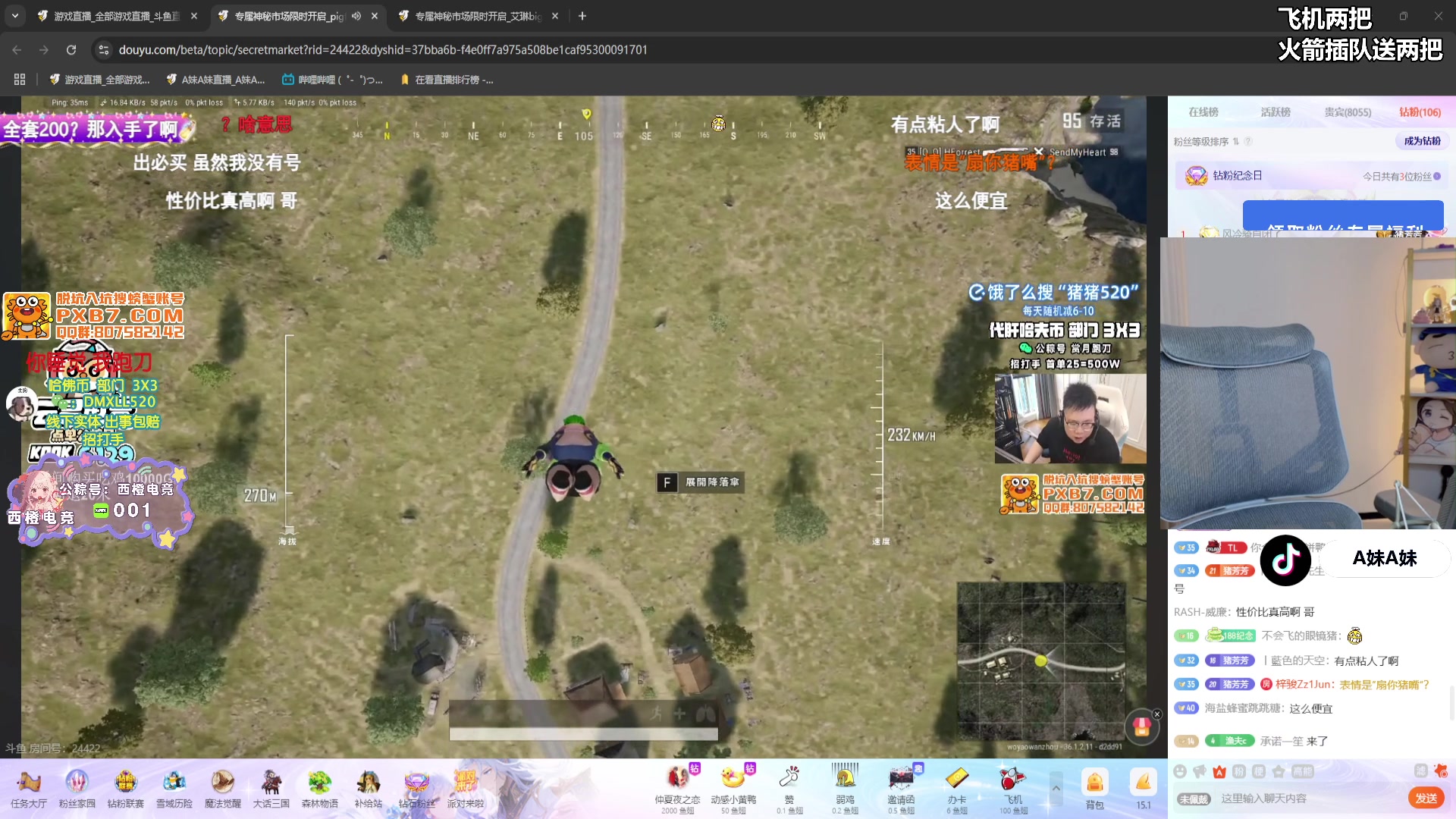Reload the page
1456x819 pixels.
click(x=71, y=50)
